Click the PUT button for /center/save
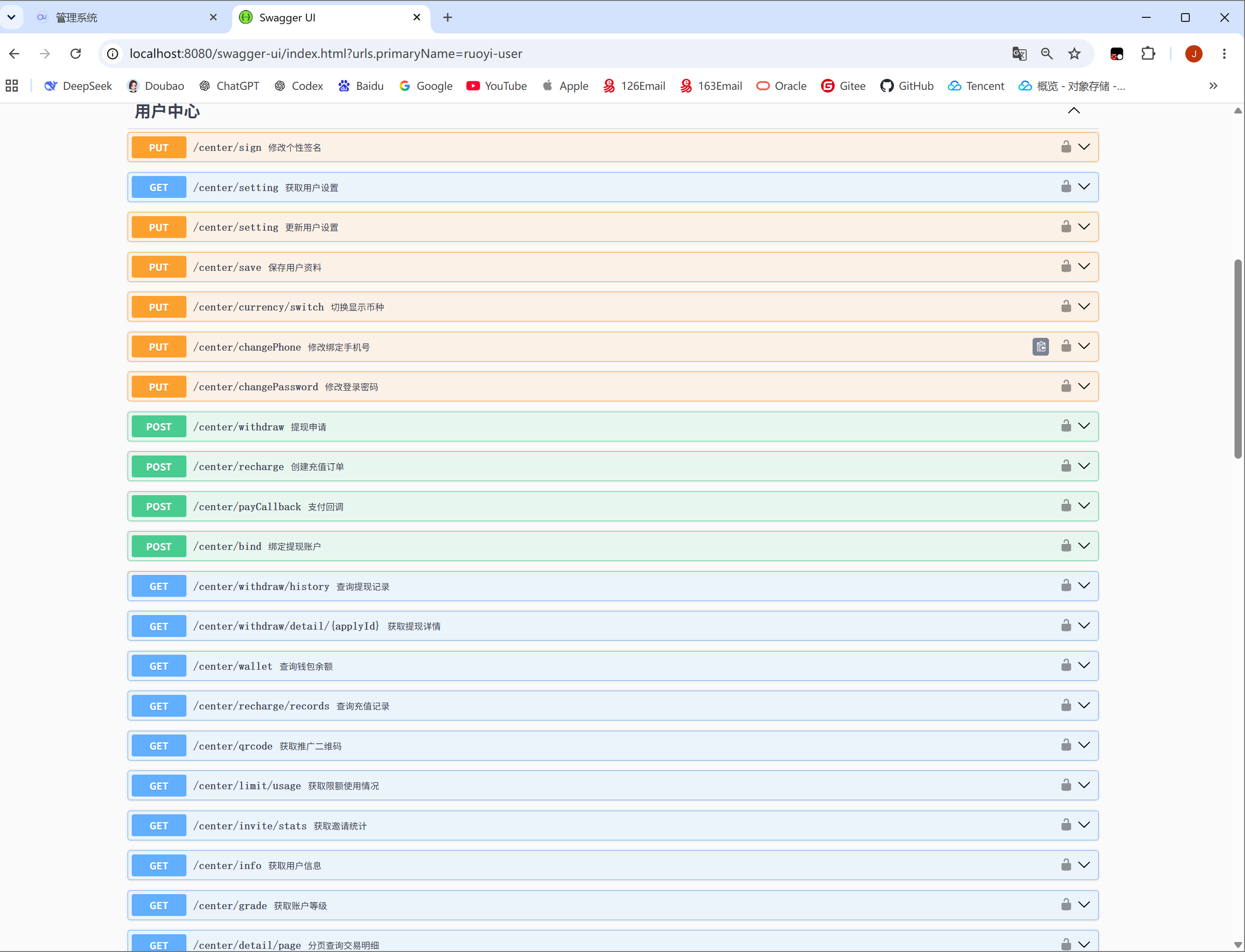The image size is (1245, 952). tap(159, 267)
